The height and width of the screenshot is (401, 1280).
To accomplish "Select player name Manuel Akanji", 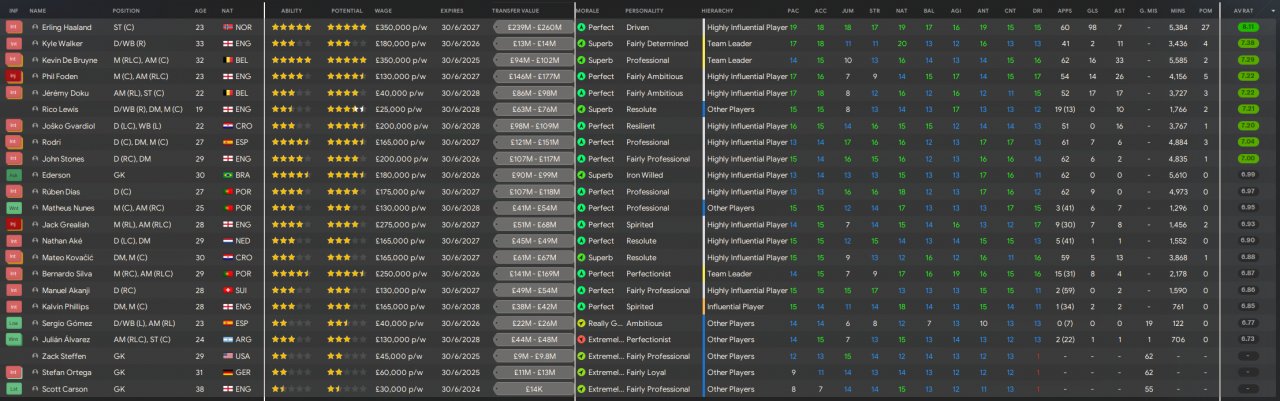I will (x=64, y=290).
